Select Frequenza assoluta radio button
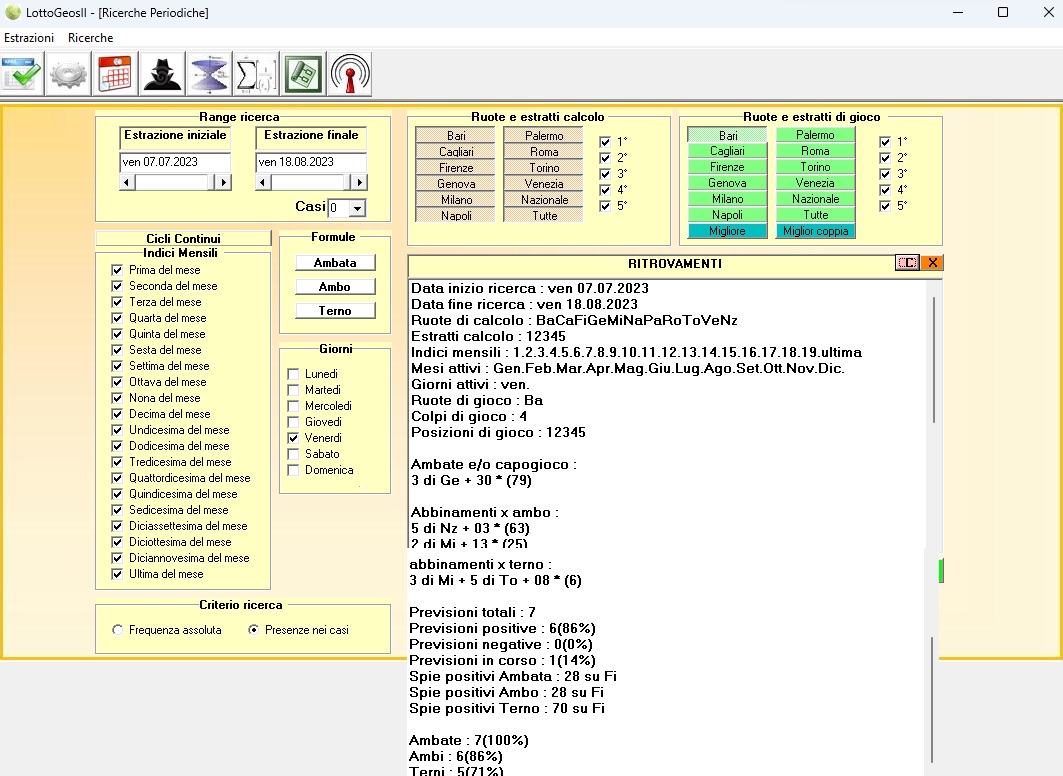 point(118,630)
